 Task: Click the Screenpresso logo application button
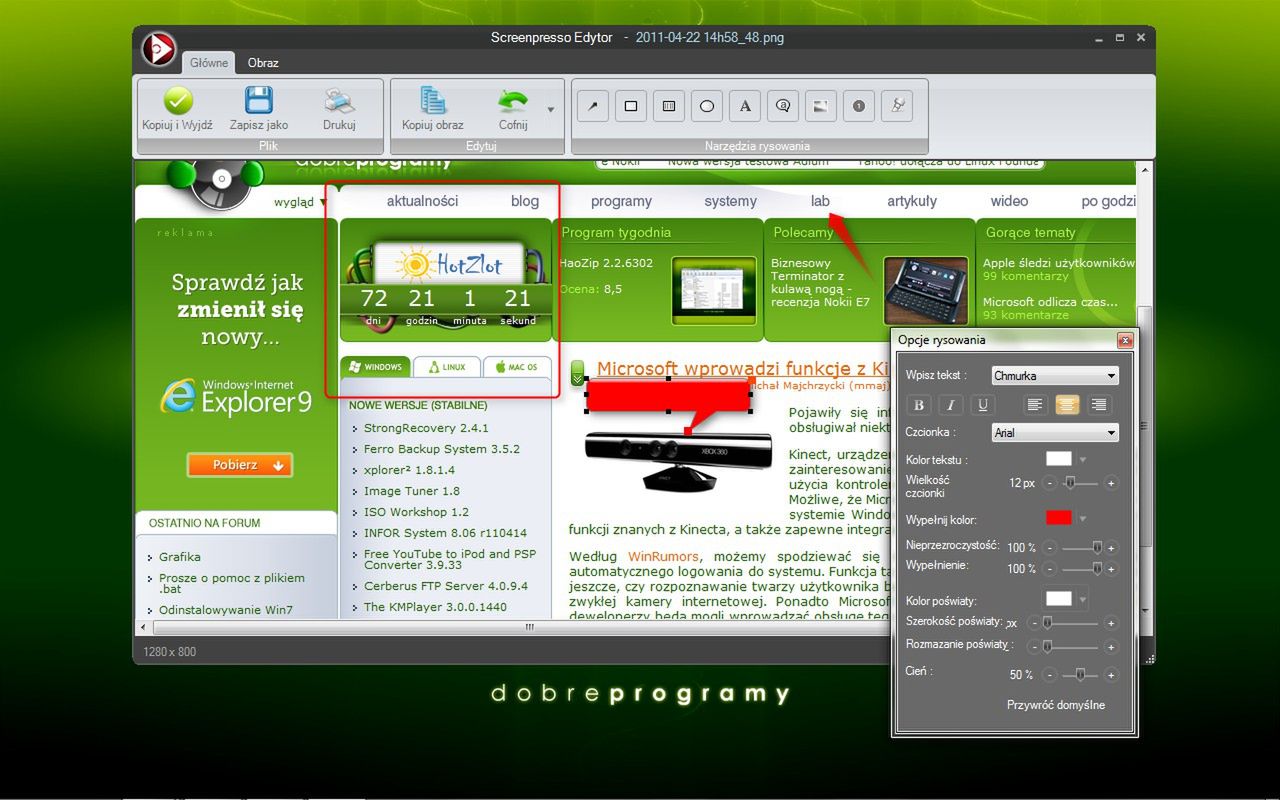point(159,49)
